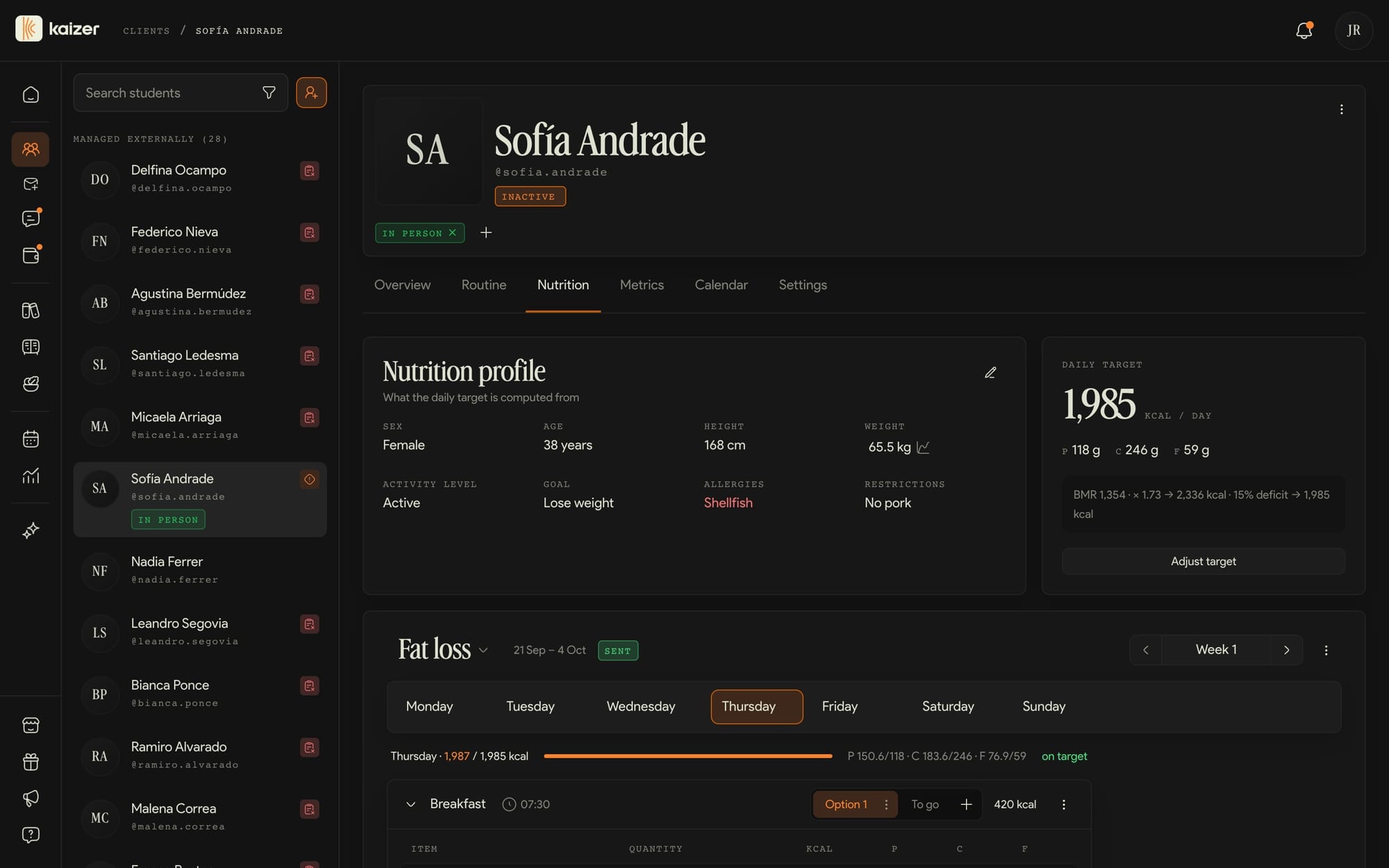Edit the Nutrition profile with pencil icon
This screenshot has width=1389, height=868.
coord(990,373)
